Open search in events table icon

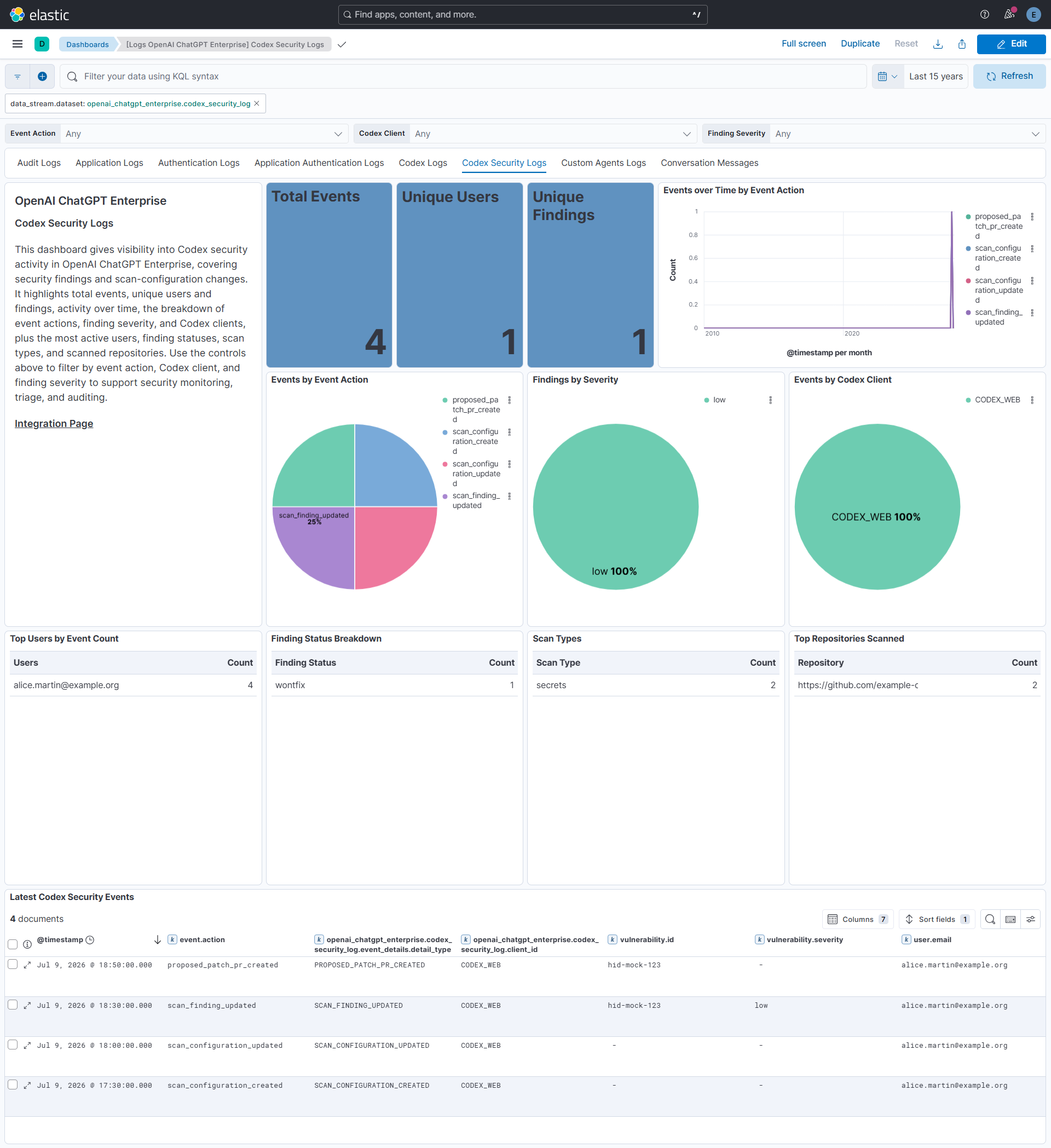pos(990,919)
